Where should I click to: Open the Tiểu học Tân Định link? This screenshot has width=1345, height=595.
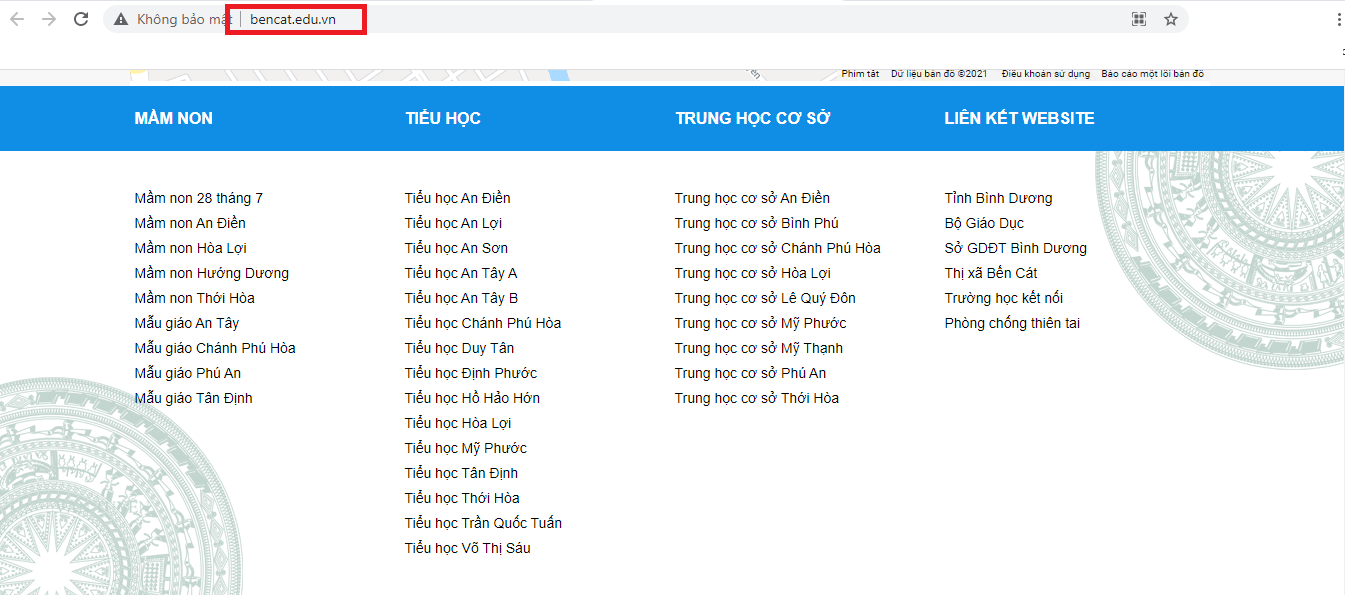coord(462,473)
